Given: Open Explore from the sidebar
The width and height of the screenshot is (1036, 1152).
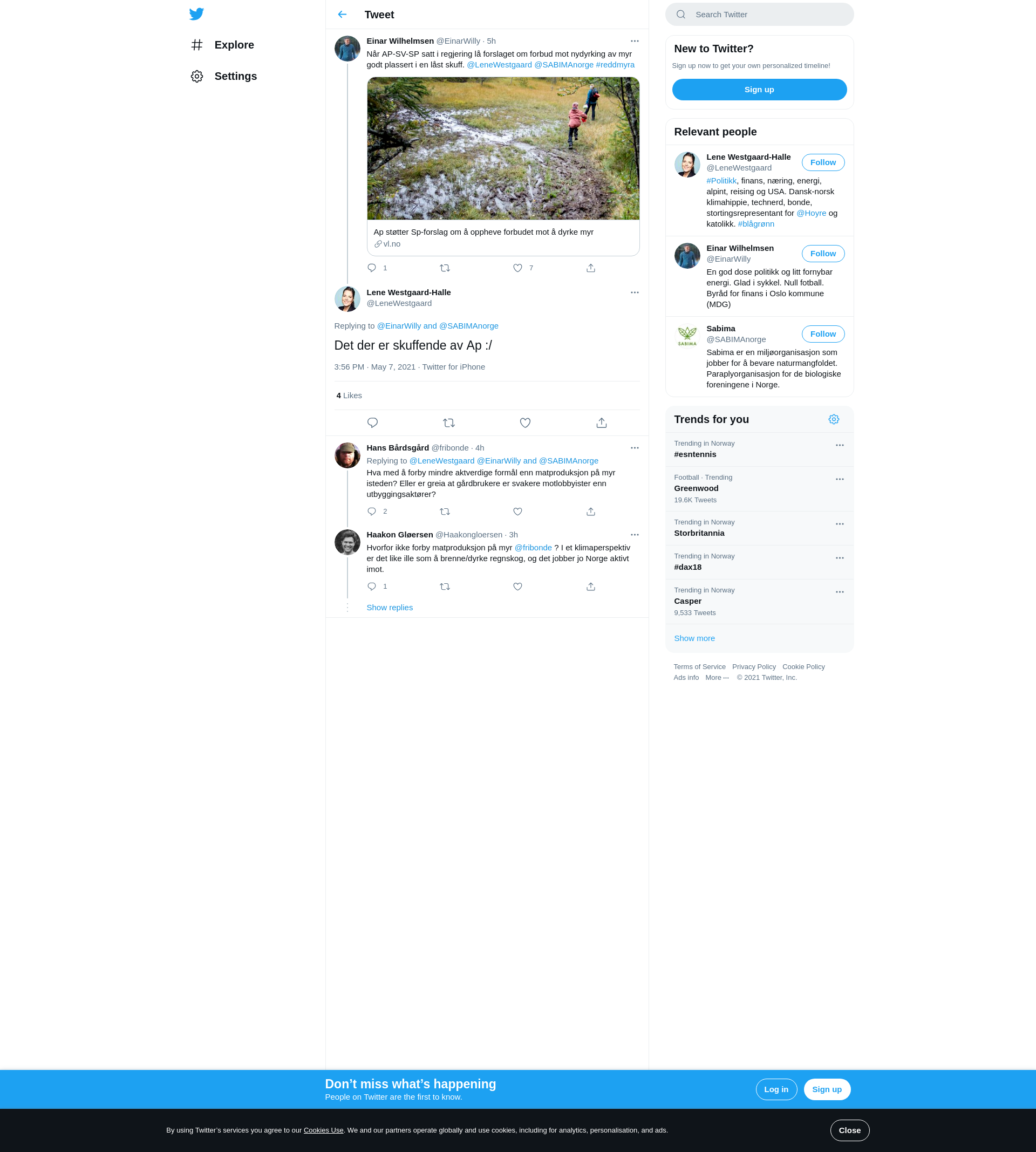Looking at the screenshot, I should click(222, 45).
